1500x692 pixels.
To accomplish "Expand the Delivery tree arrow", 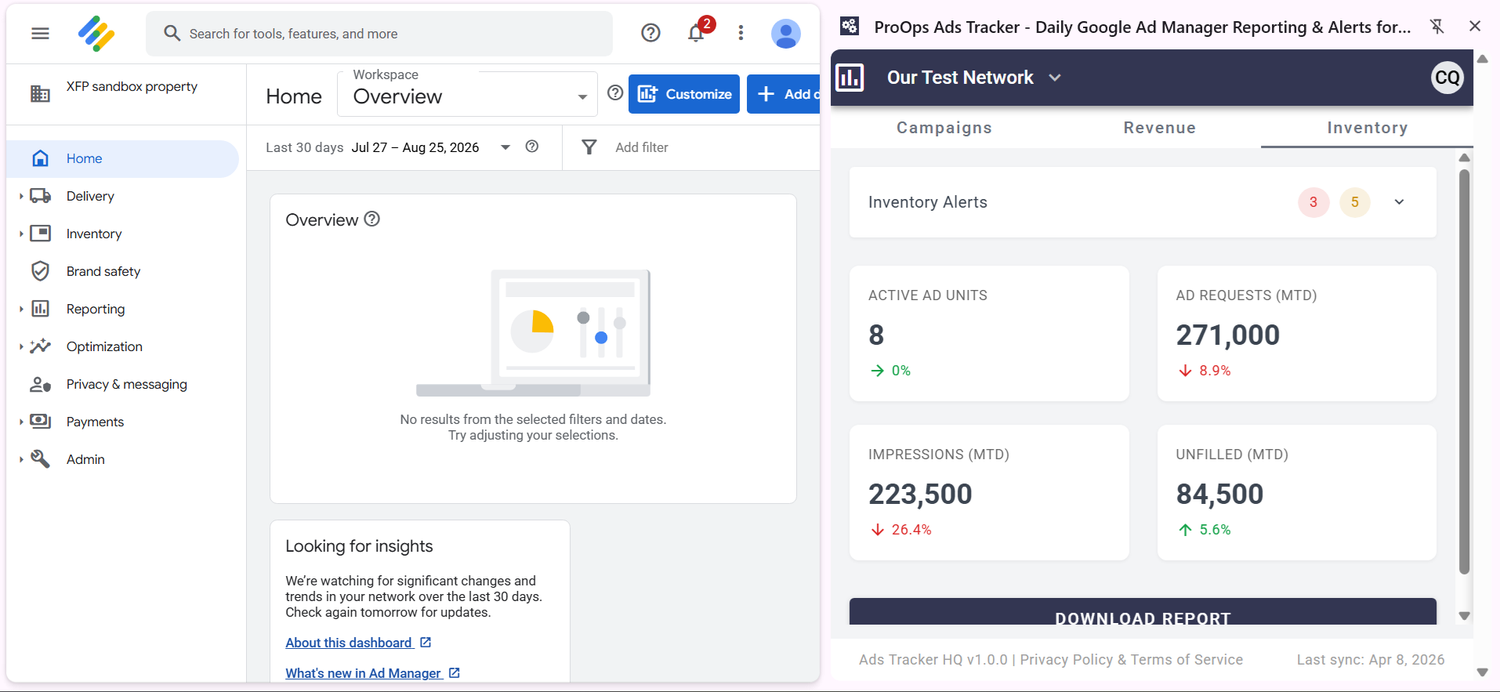I will point(21,196).
